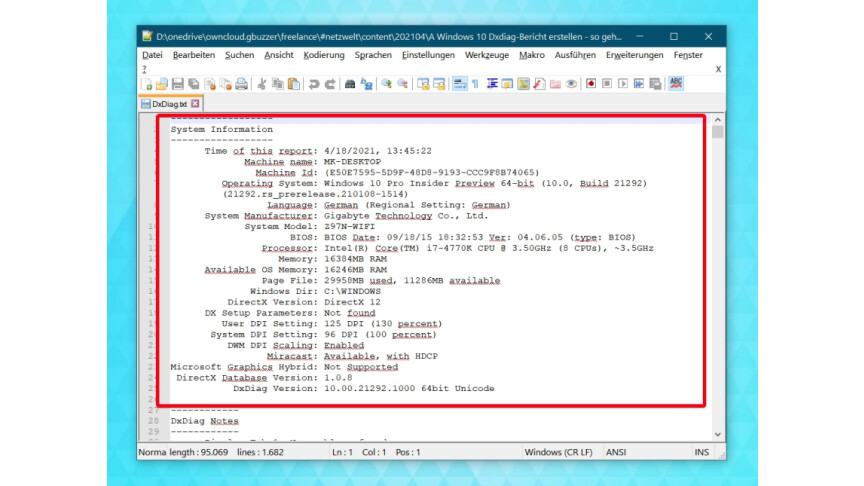Close the DxDiag.txt tab with its red X
This screenshot has width=864, height=486.
click(x=195, y=104)
